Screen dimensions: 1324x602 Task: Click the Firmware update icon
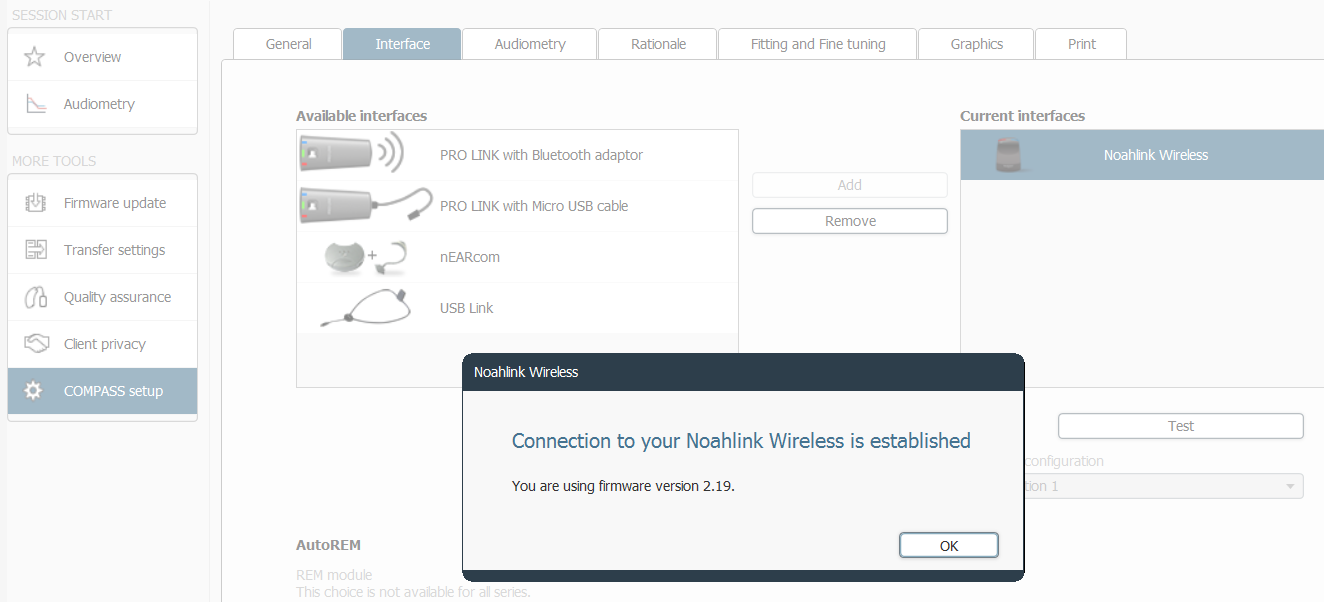(35, 203)
